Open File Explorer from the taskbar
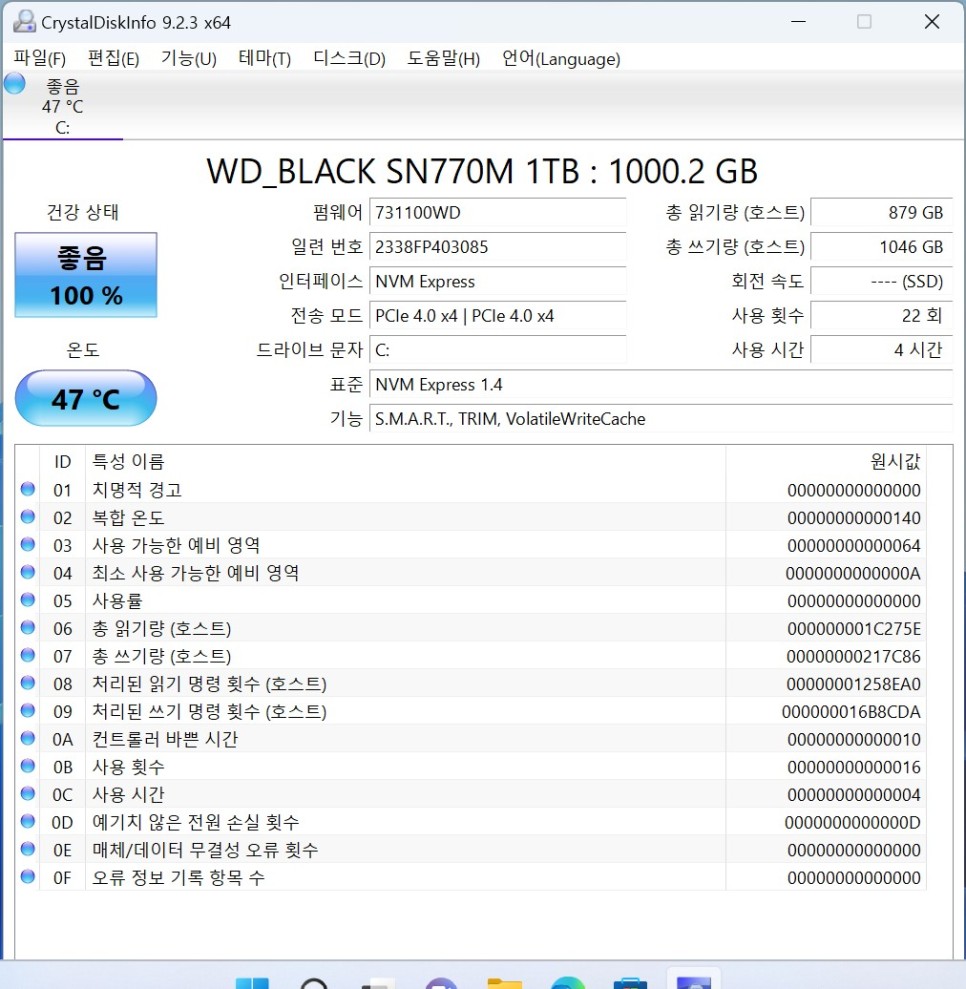 (x=504, y=981)
